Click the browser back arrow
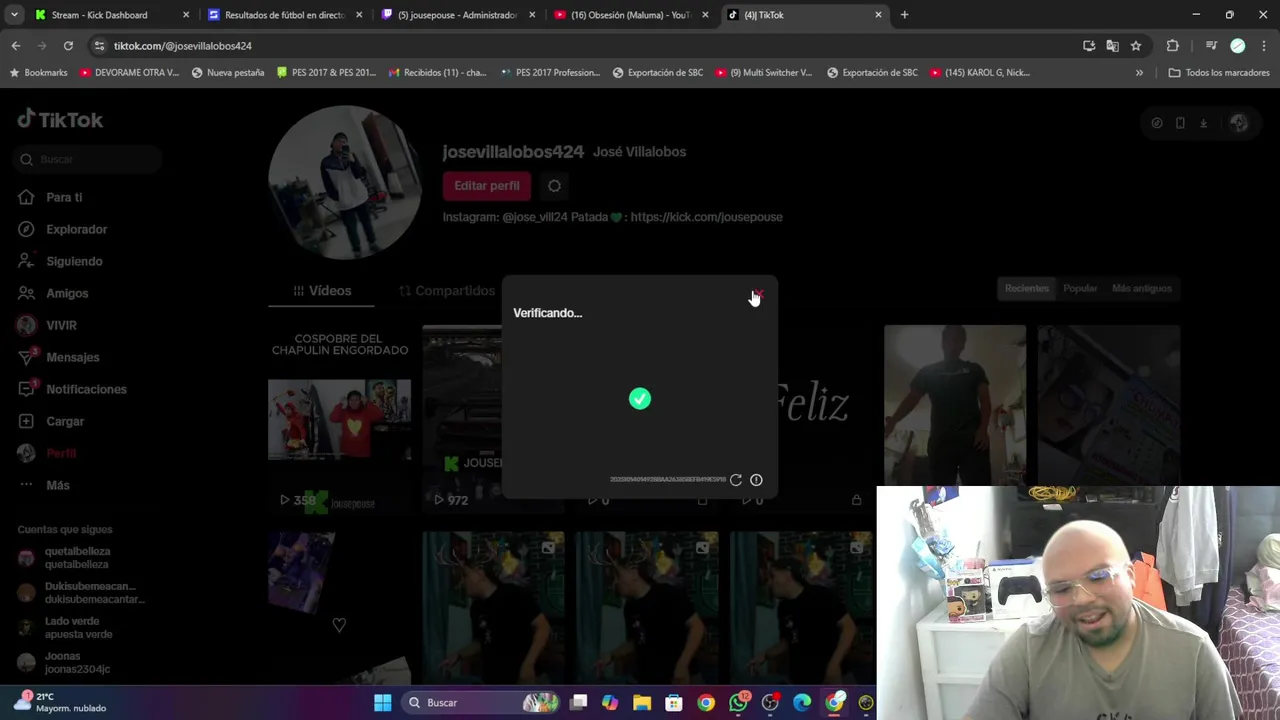 16,46
